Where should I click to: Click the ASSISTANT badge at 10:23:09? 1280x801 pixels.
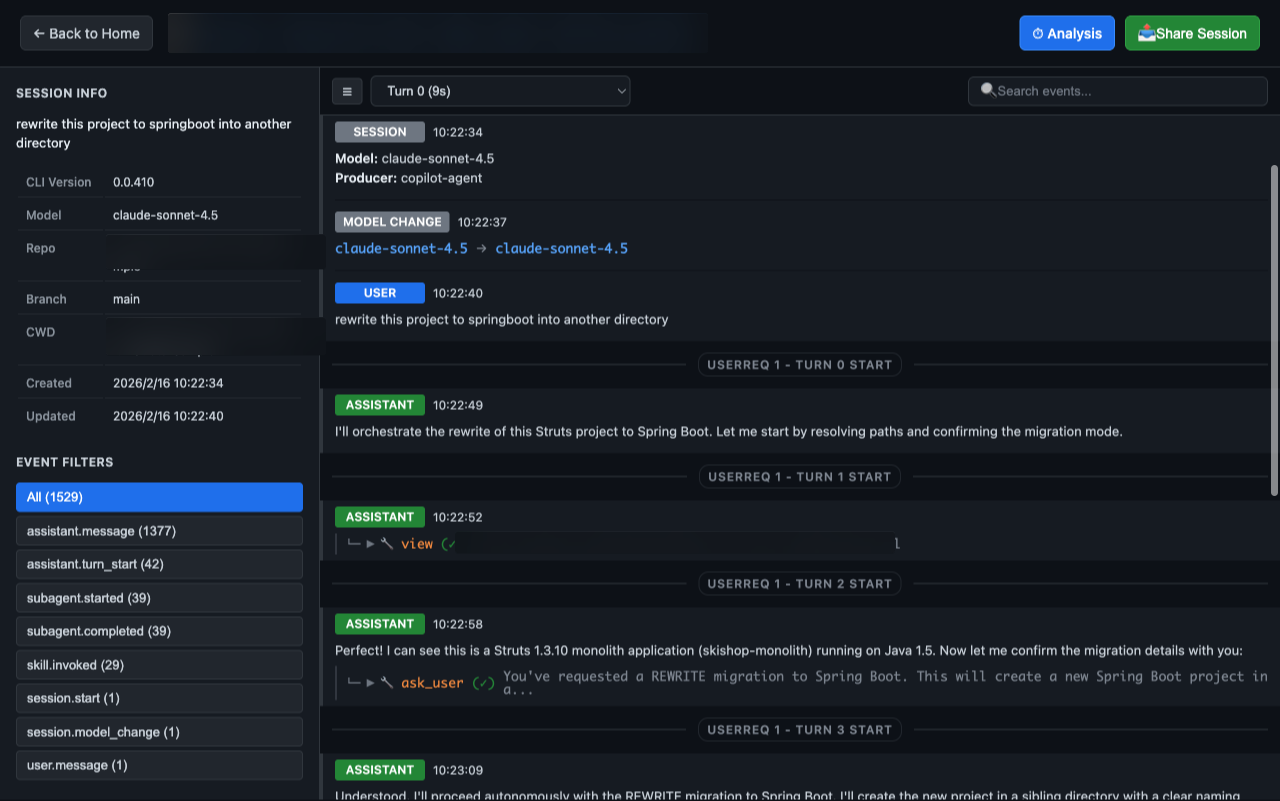click(x=380, y=770)
